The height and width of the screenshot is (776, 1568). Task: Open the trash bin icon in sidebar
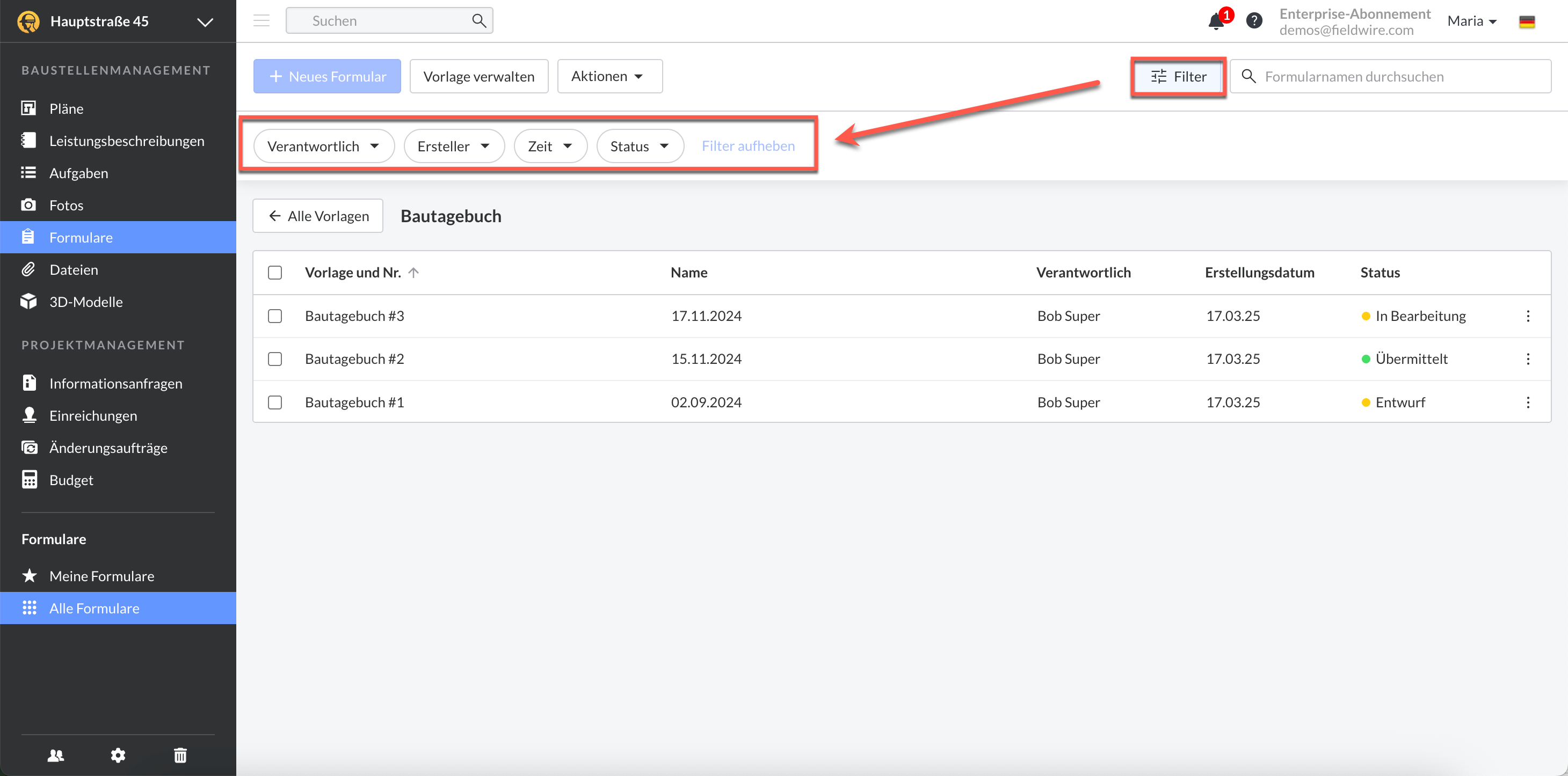[x=180, y=755]
